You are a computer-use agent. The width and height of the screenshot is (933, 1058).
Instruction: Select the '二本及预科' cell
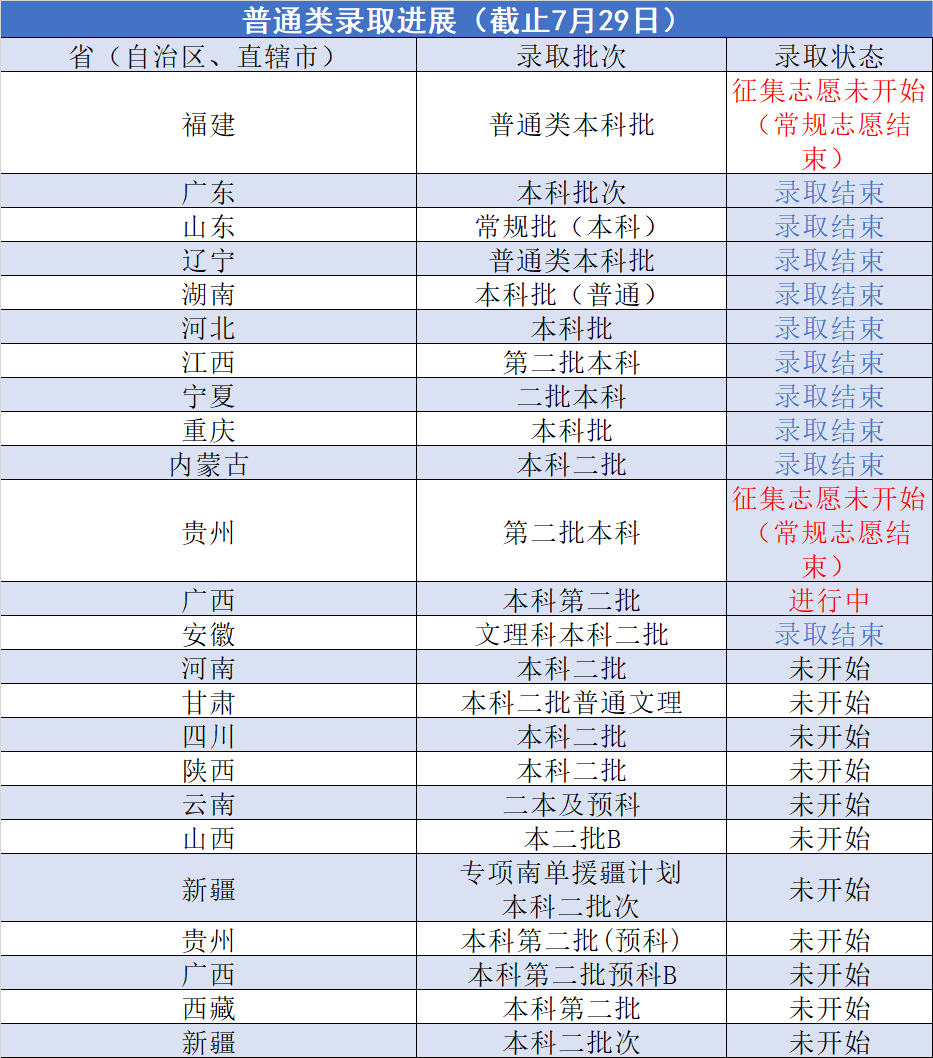571,804
